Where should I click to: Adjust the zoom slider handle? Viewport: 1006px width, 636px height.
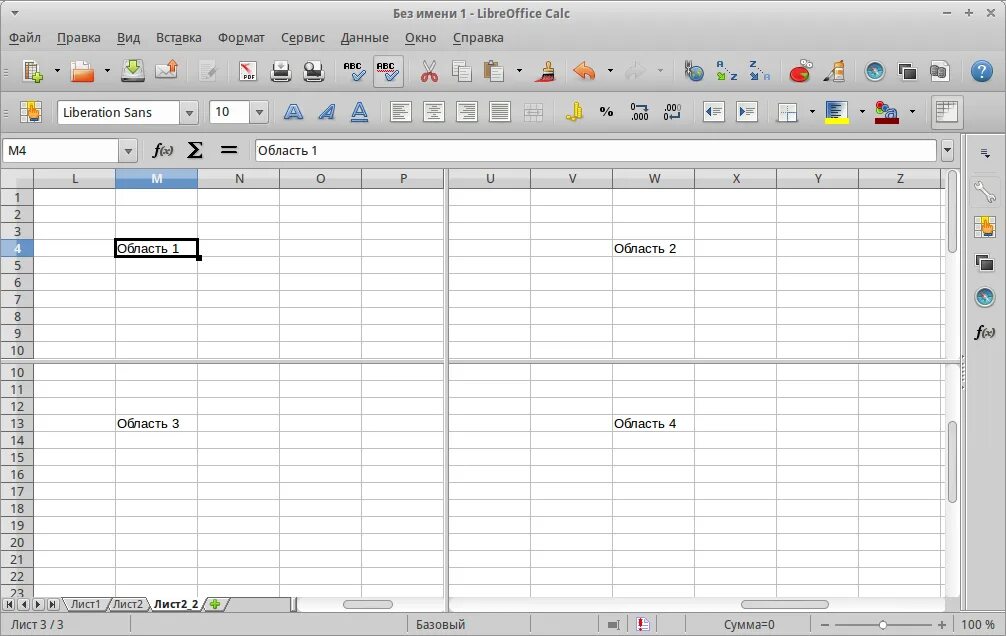tap(883, 624)
